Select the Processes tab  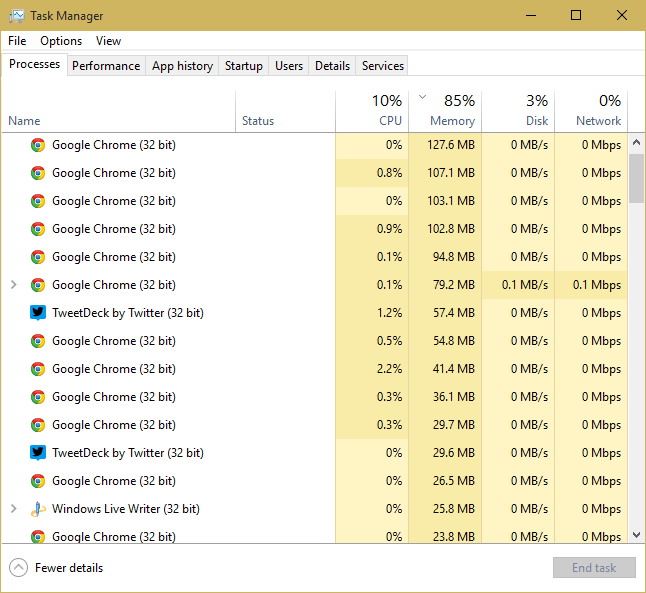(x=34, y=64)
